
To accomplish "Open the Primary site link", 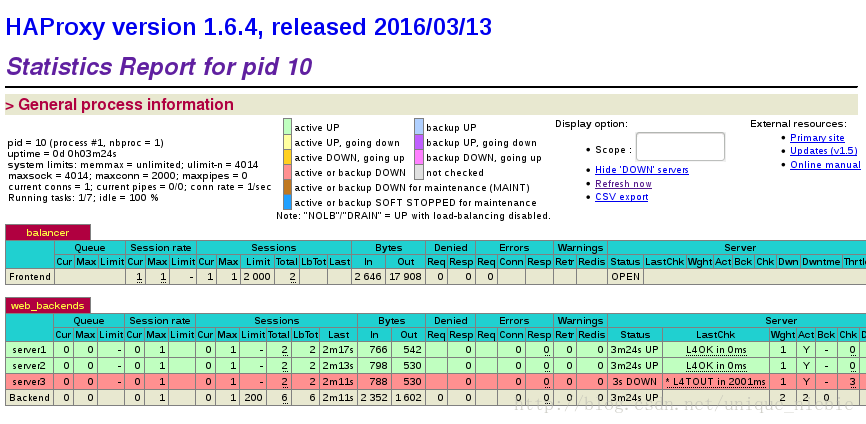I will click(817, 138).
